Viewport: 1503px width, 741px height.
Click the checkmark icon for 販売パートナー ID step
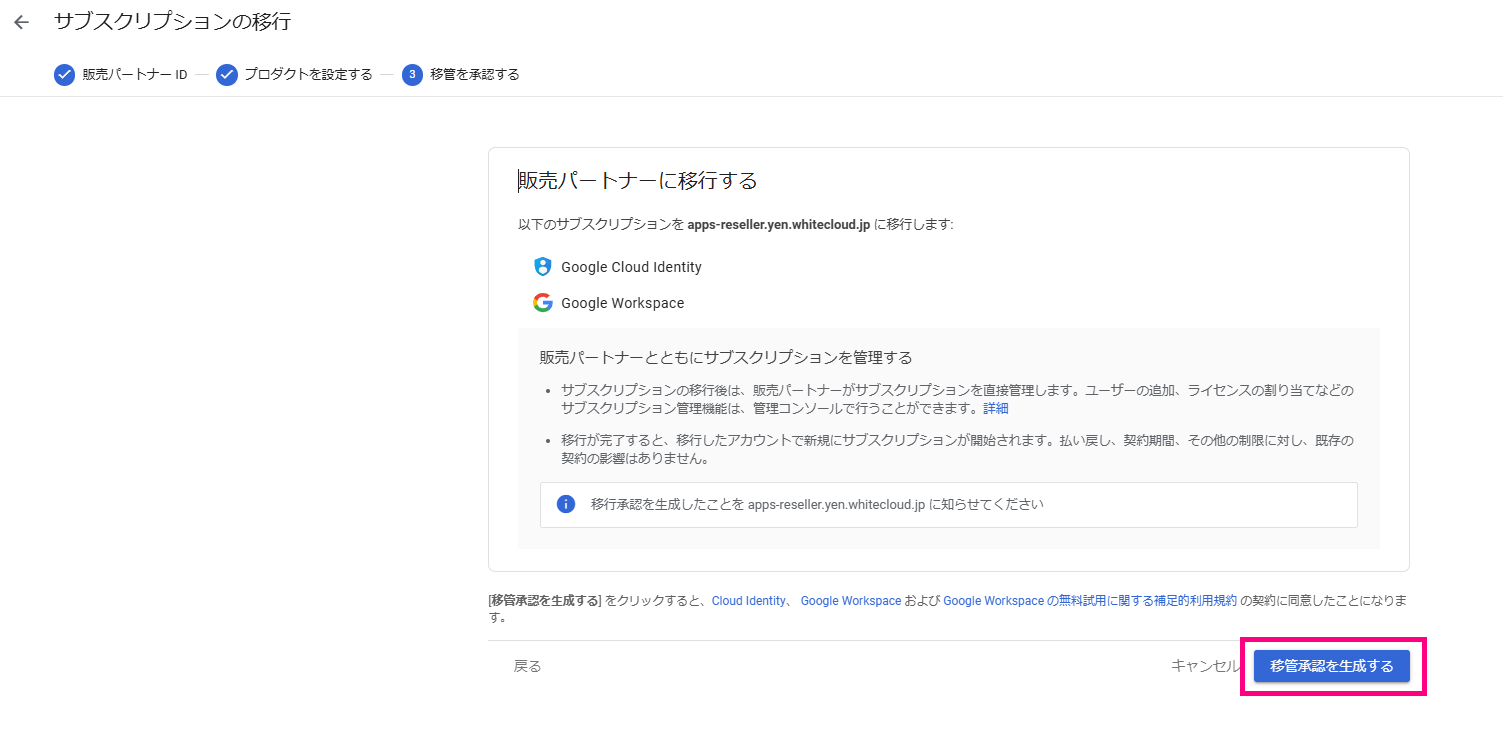[64, 75]
